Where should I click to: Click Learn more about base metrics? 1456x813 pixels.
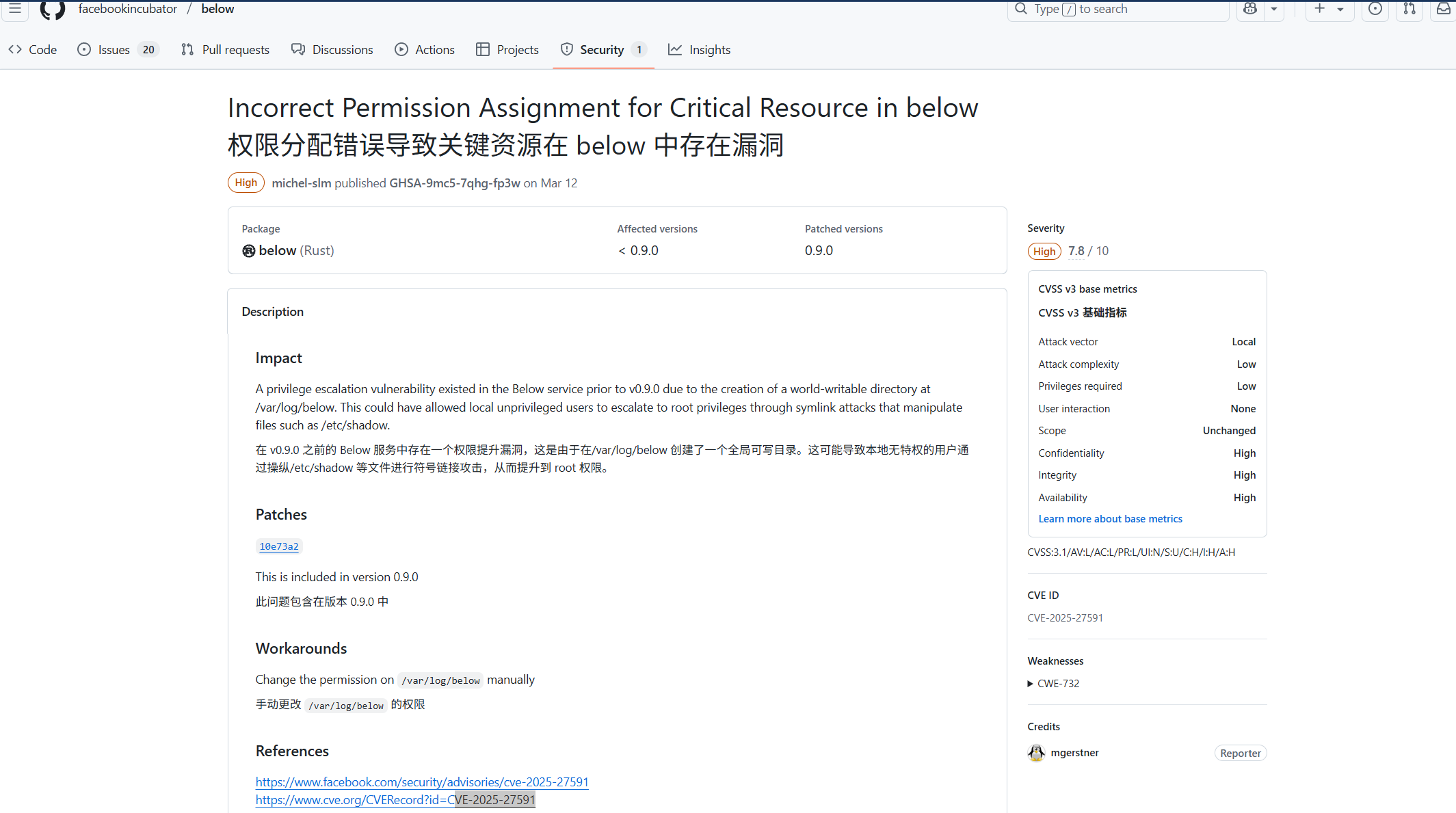point(1110,519)
